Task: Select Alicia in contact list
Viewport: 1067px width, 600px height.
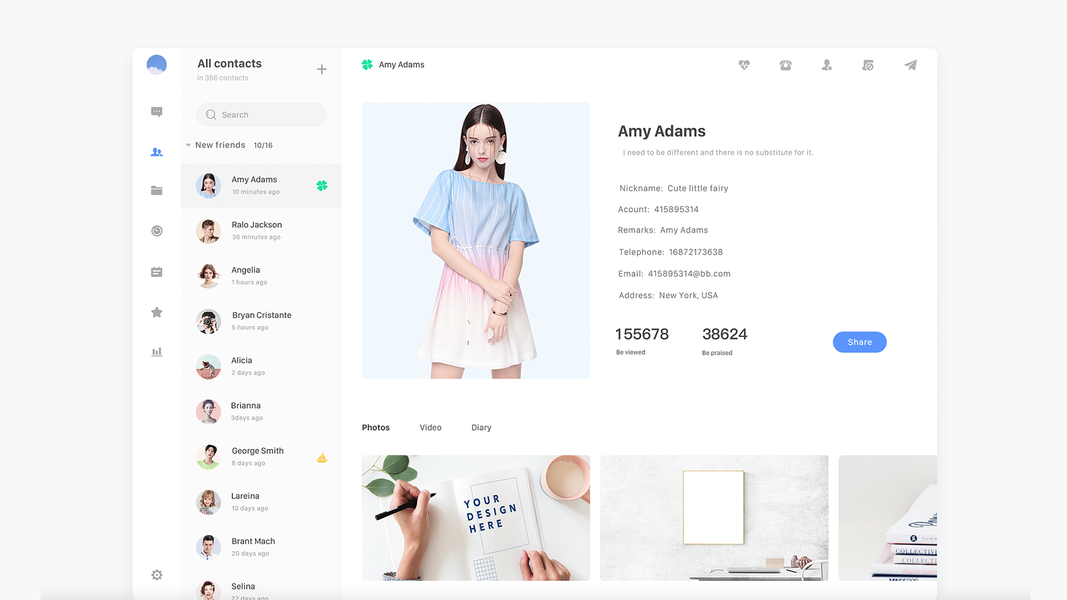Action: click(x=261, y=366)
